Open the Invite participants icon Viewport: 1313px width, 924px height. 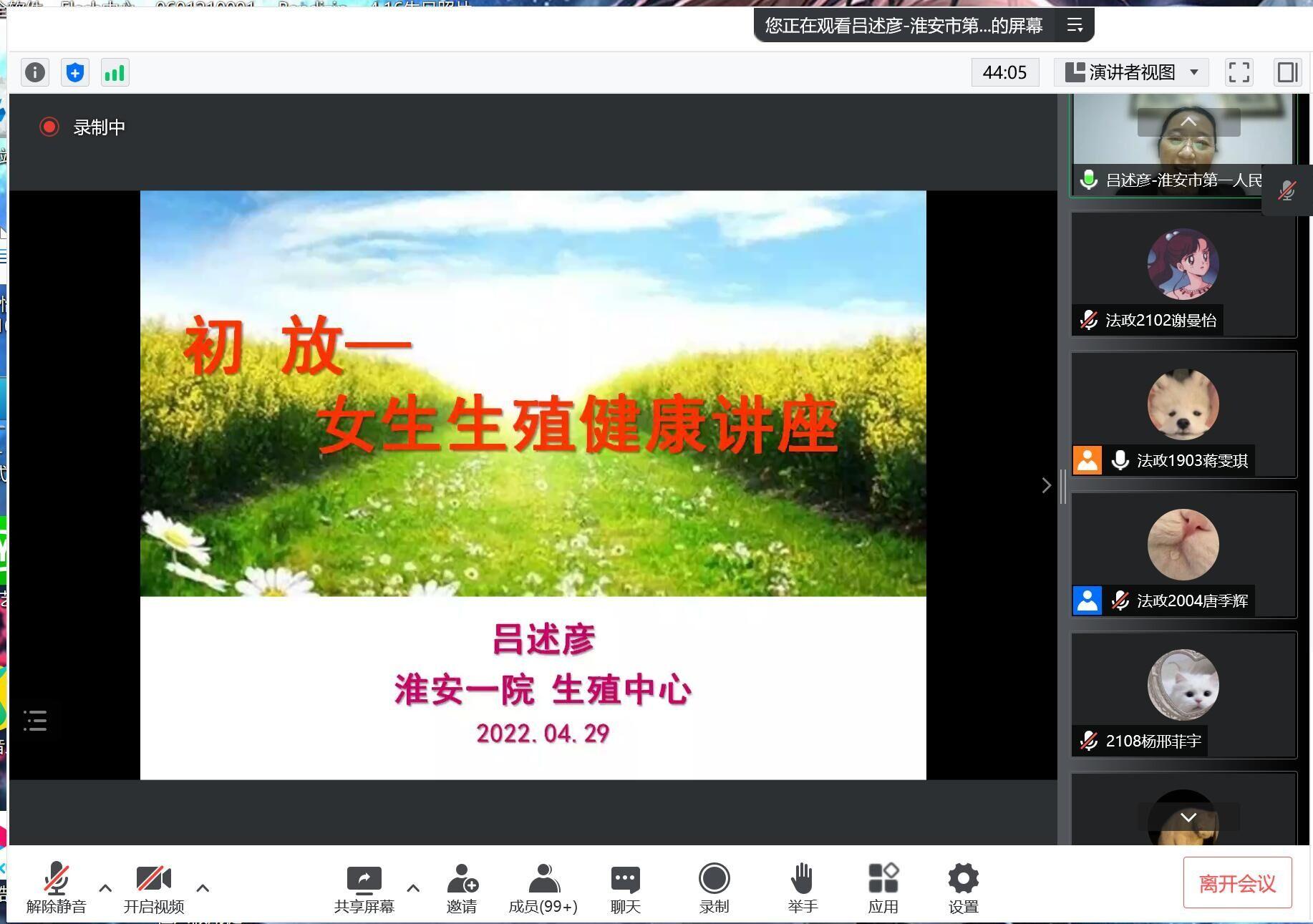pos(461,888)
